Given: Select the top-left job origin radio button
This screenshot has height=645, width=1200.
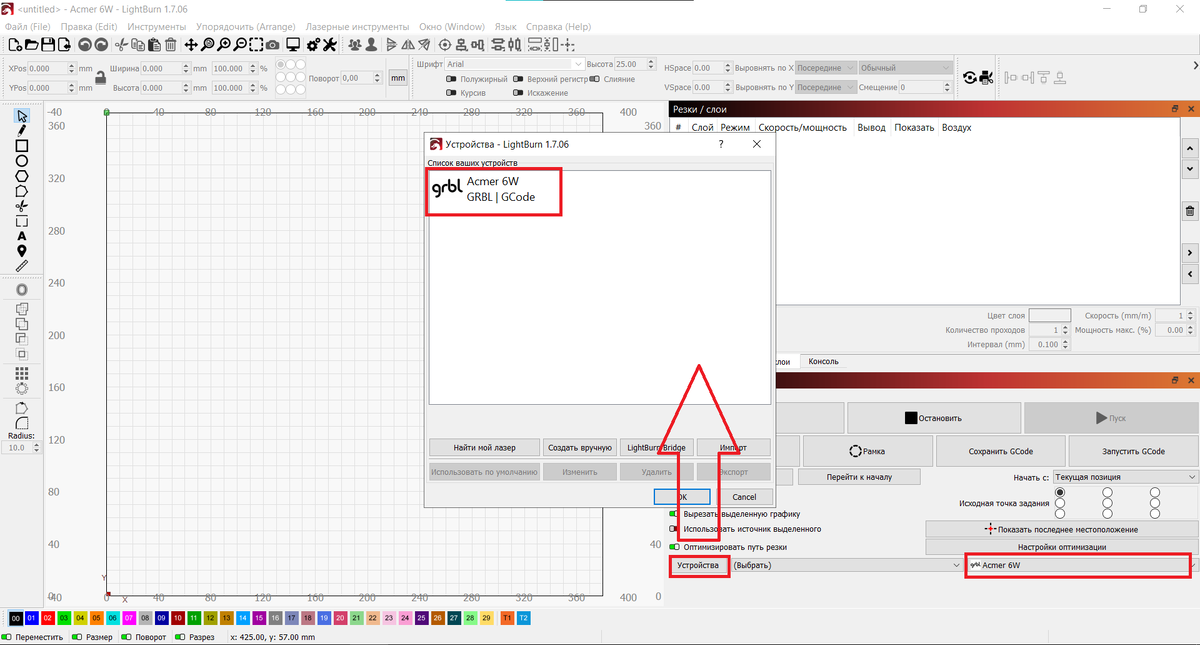Looking at the screenshot, I should pos(1060,493).
